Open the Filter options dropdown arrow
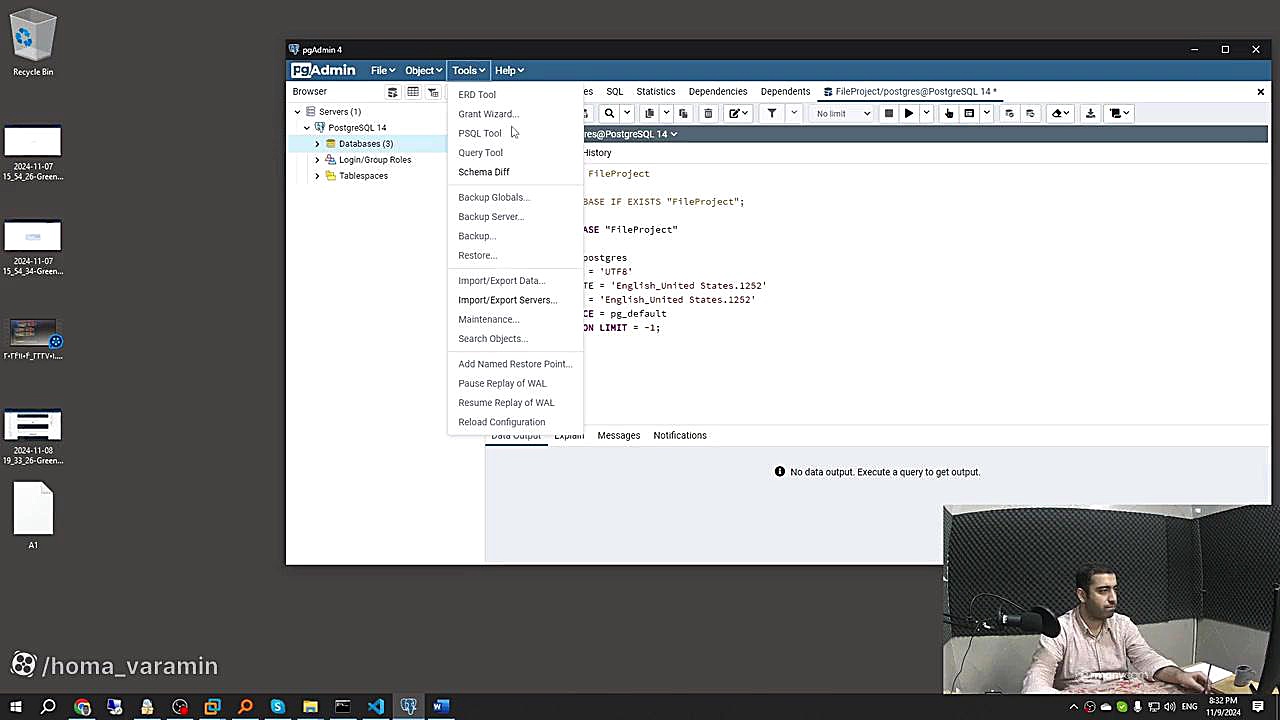1280x720 pixels. (794, 113)
